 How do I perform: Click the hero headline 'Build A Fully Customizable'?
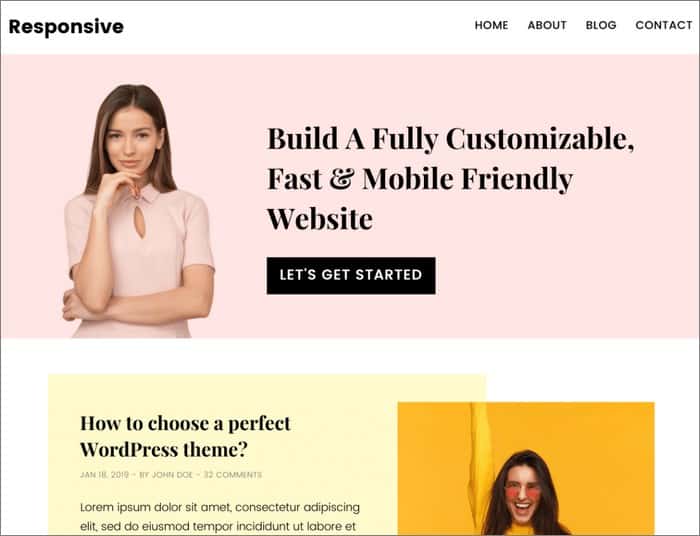pyautogui.click(x=450, y=139)
